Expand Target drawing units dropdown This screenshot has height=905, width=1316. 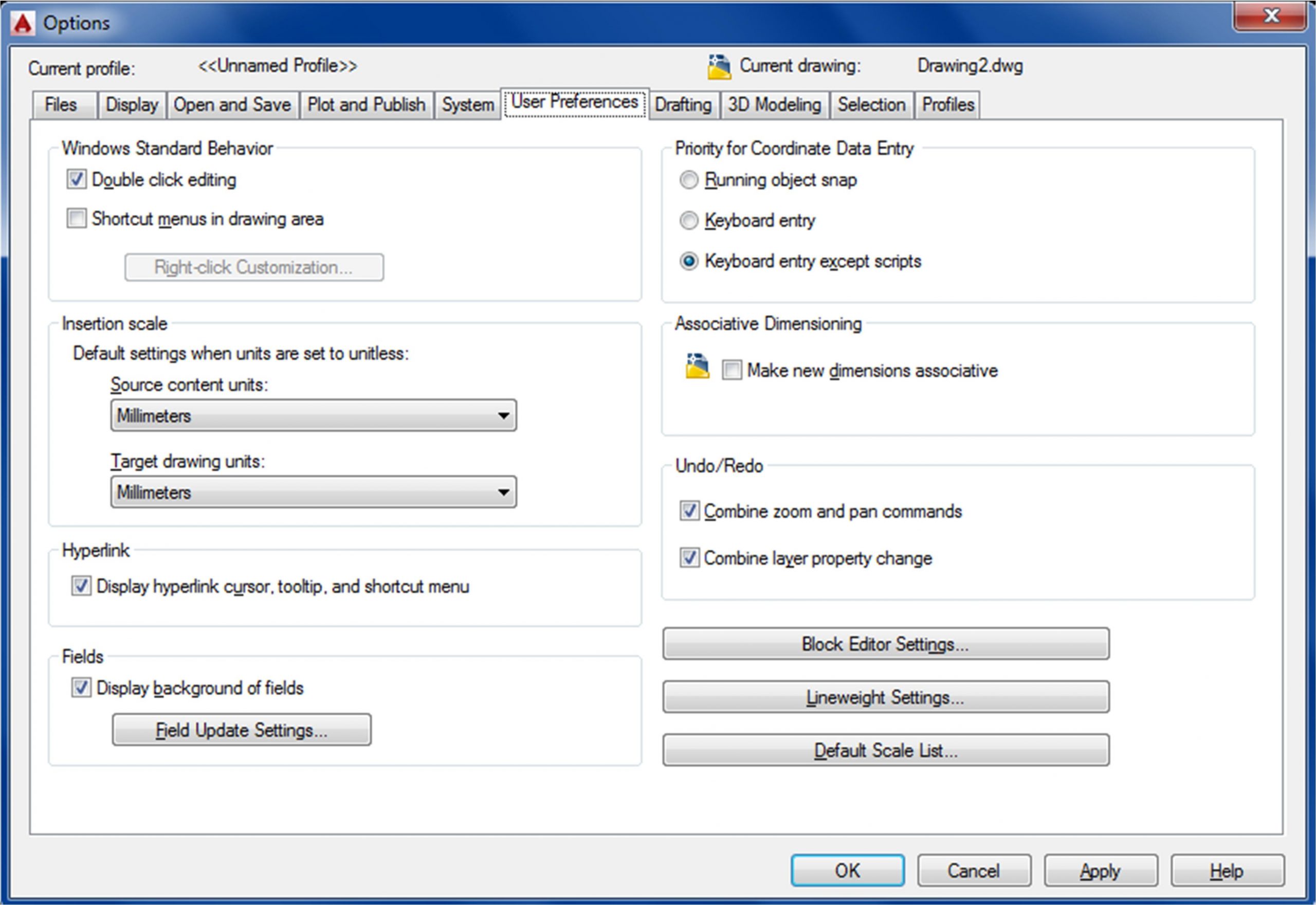click(x=314, y=492)
